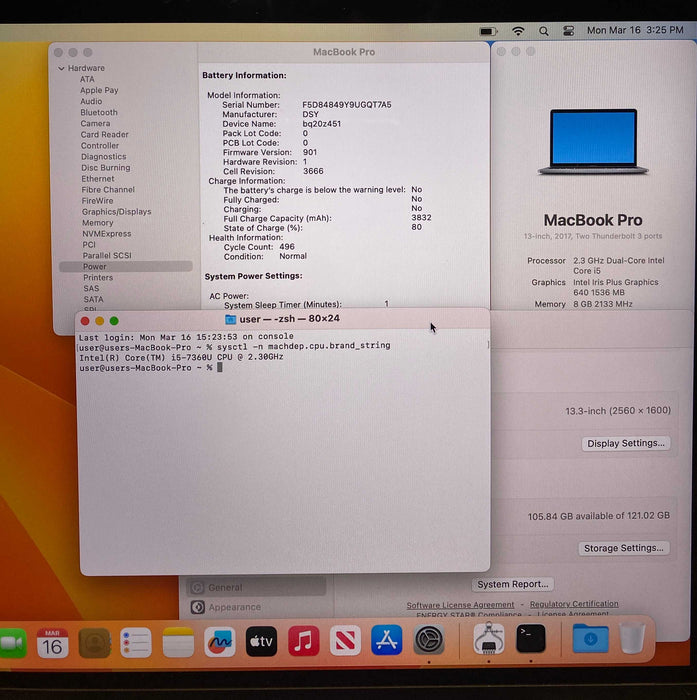Launch Contacts from the Dock

pyautogui.click(x=94, y=643)
